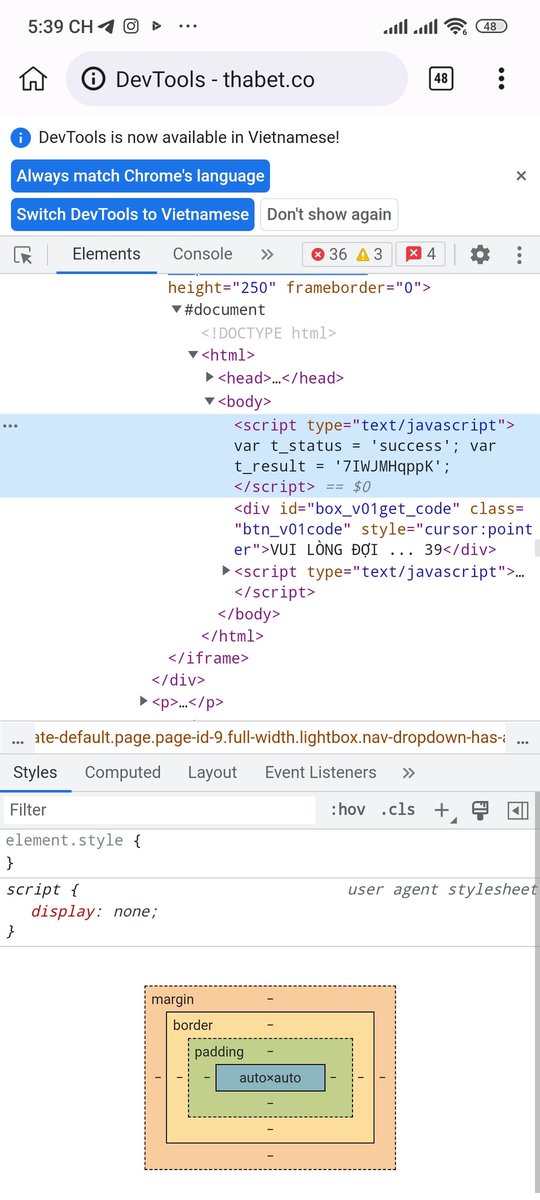Open the 3 warnings counter
This screenshot has width=540, height=1200.
(x=370, y=255)
